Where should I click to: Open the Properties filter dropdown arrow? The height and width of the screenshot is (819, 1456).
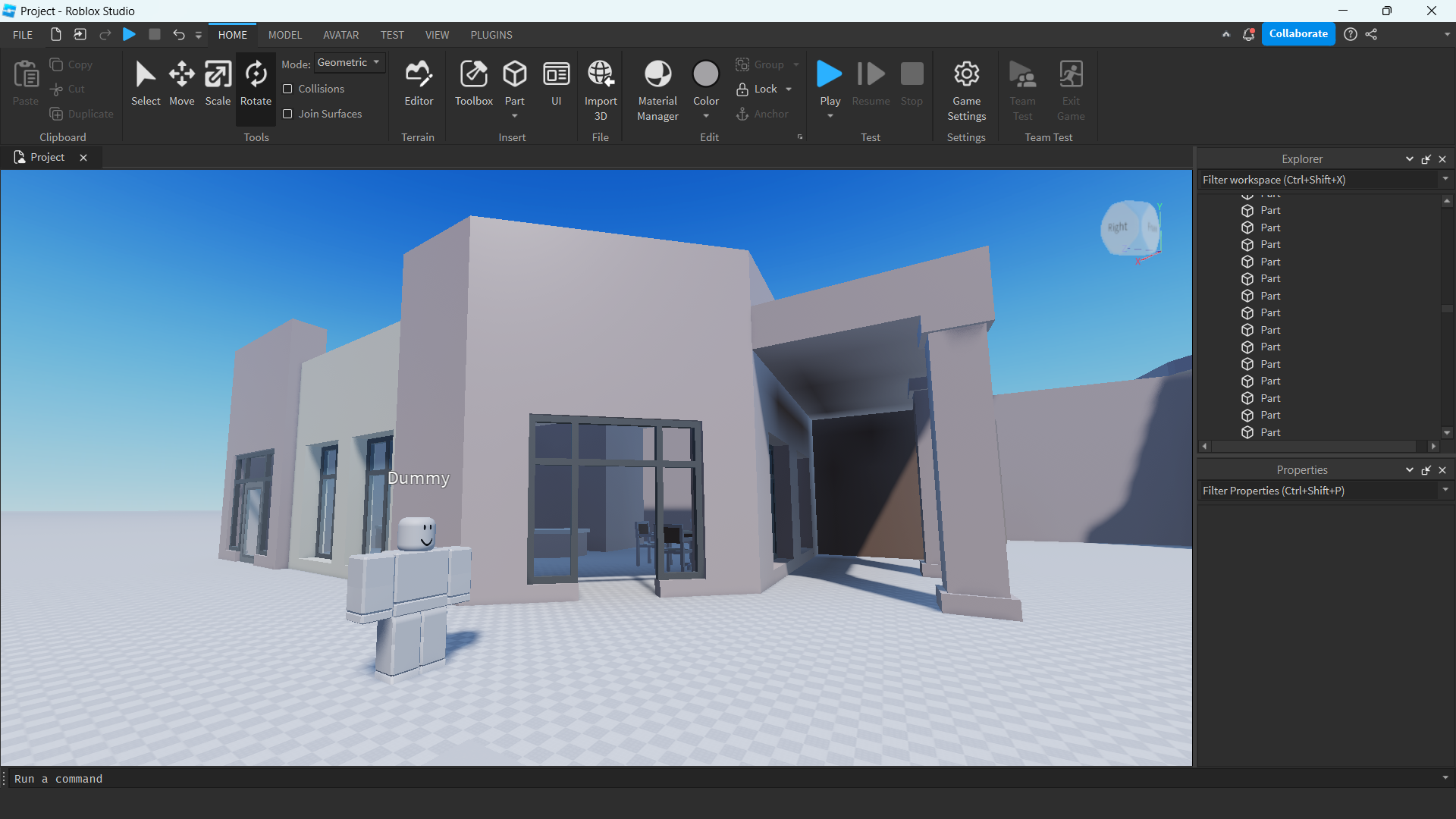[x=1445, y=490]
